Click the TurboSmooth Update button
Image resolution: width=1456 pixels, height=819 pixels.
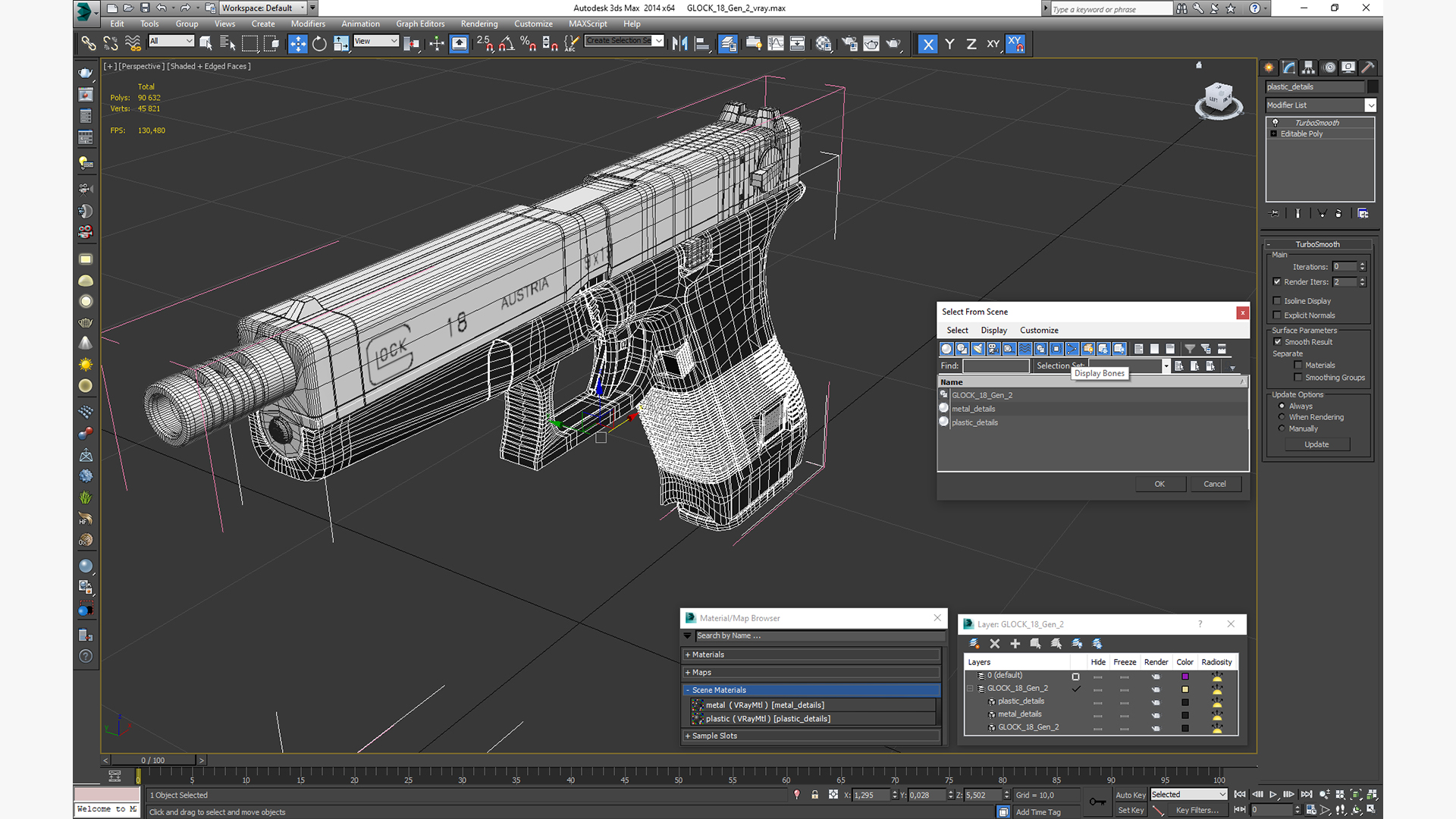tap(1316, 444)
